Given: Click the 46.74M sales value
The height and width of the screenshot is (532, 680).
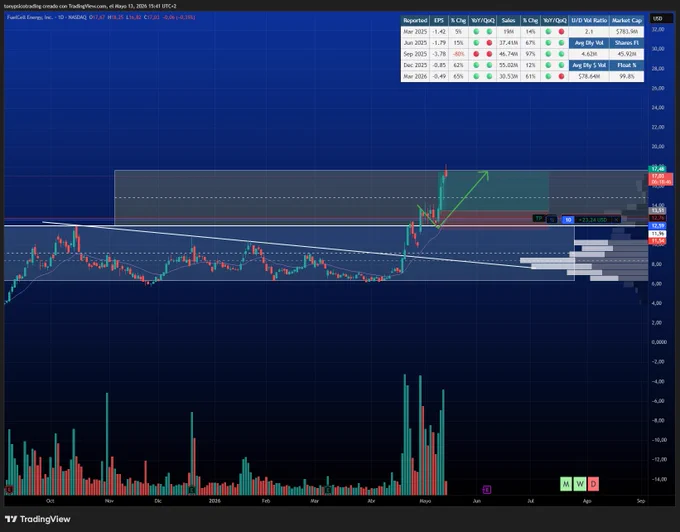Looking at the screenshot, I should [x=508, y=54].
